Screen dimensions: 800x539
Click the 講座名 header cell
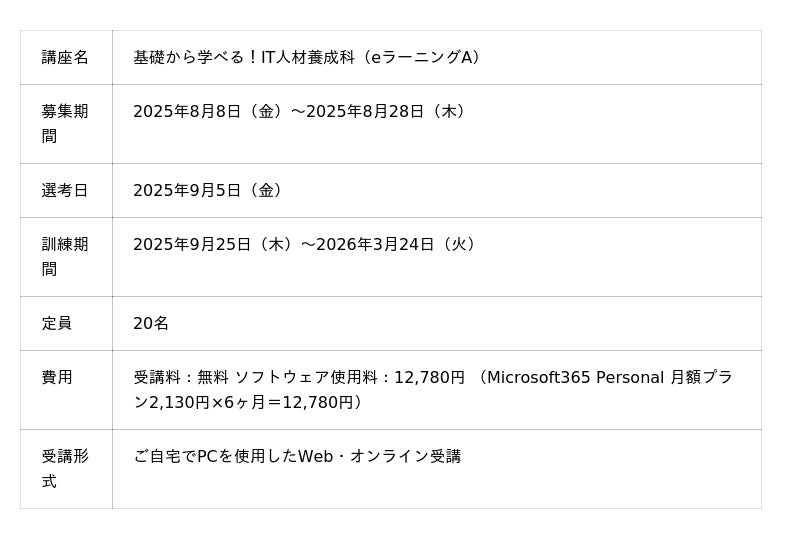tap(66, 58)
